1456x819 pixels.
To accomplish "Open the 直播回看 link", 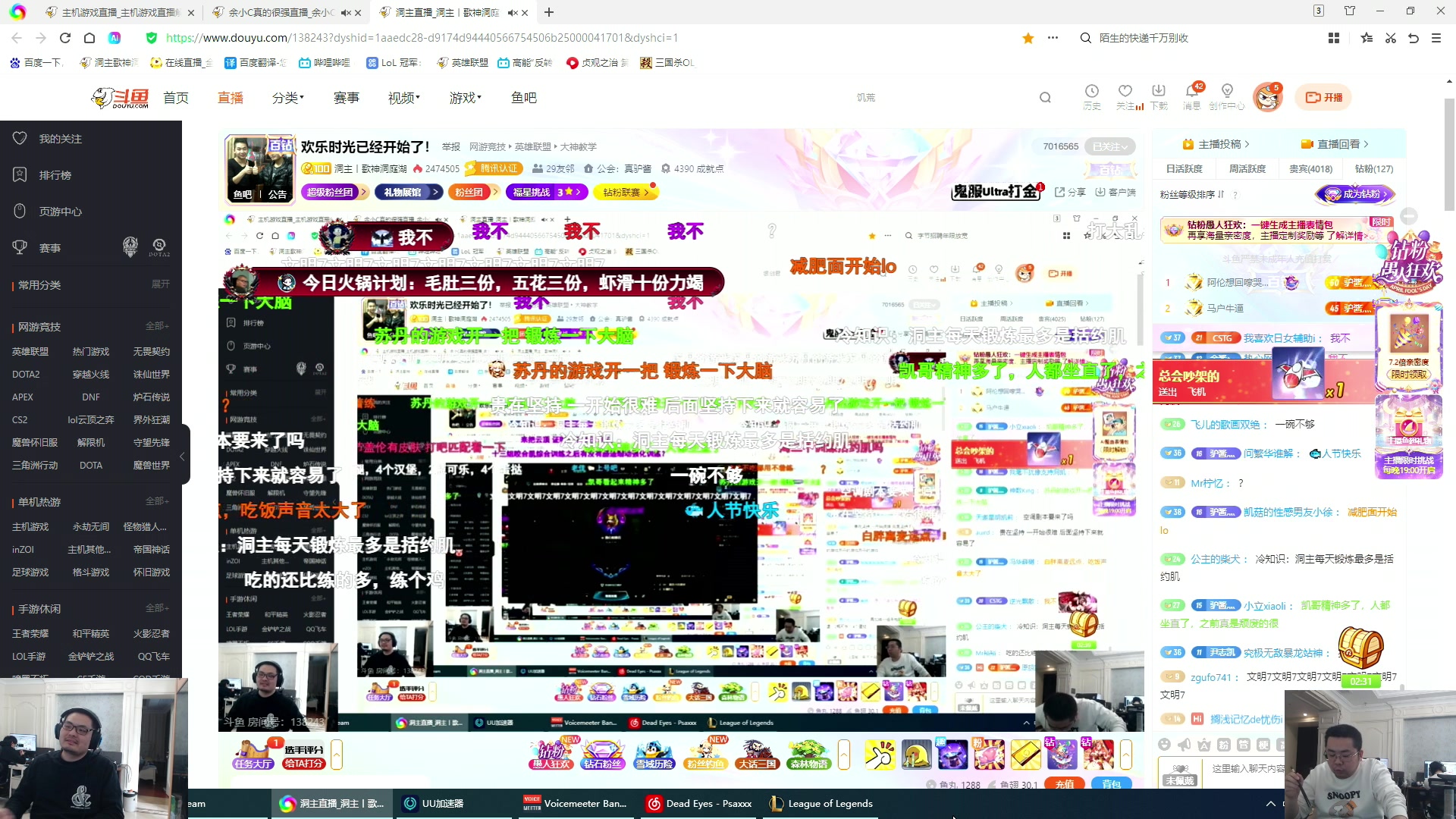I will click(x=1335, y=144).
